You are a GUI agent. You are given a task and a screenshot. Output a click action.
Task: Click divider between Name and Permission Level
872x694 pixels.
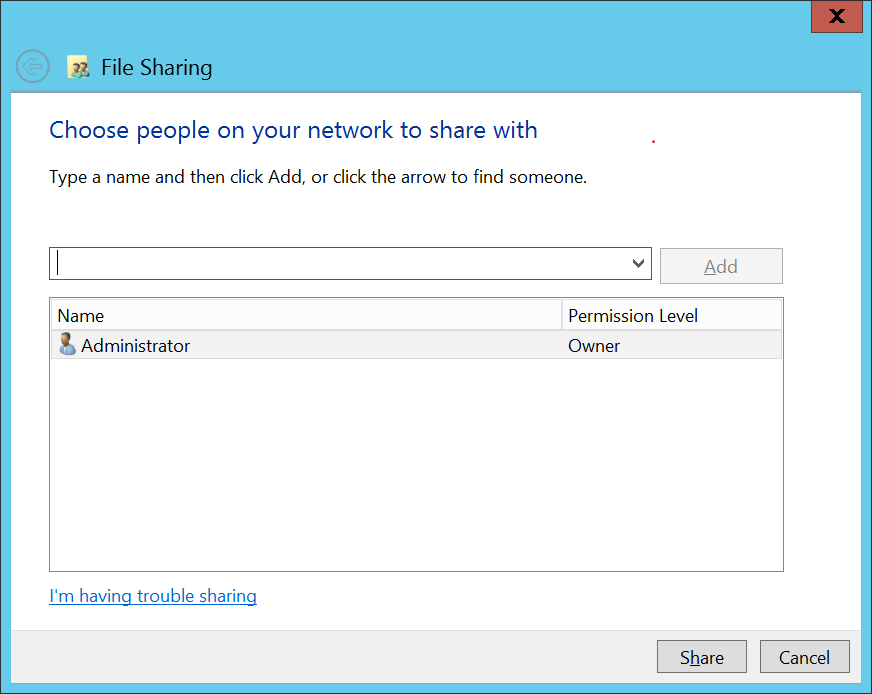pyautogui.click(x=562, y=316)
